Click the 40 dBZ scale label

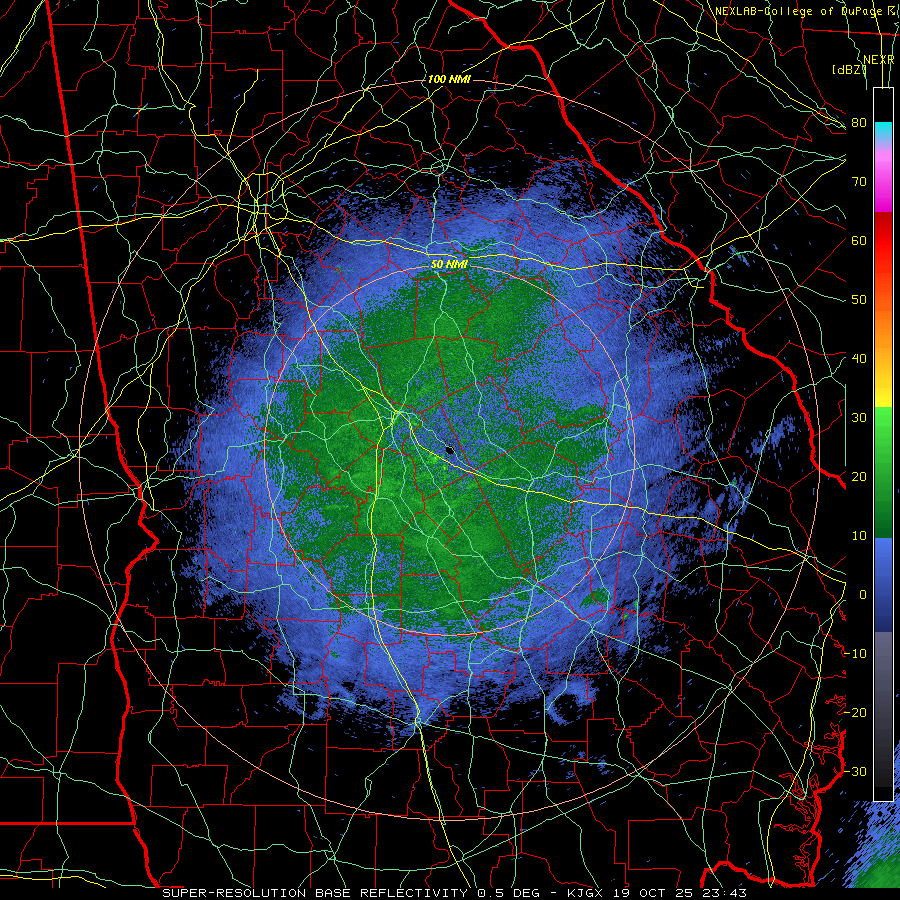click(x=859, y=359)
